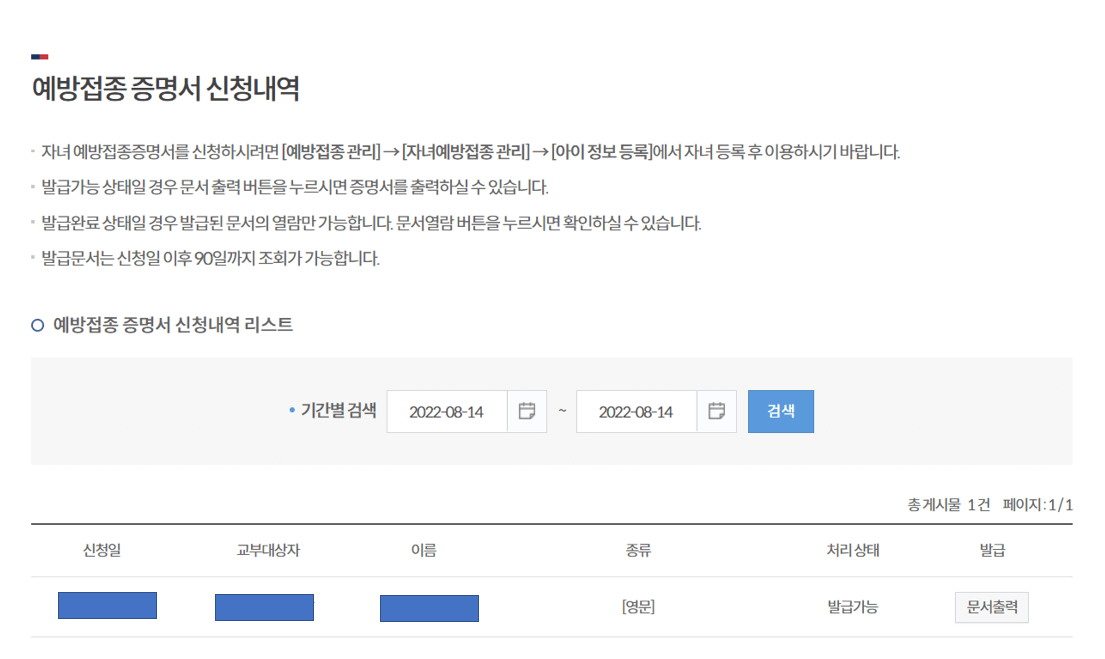This screenshot has width=1105, height=659.
Task: Click the calendar icon in the second date box
Action: coord(718,411)
